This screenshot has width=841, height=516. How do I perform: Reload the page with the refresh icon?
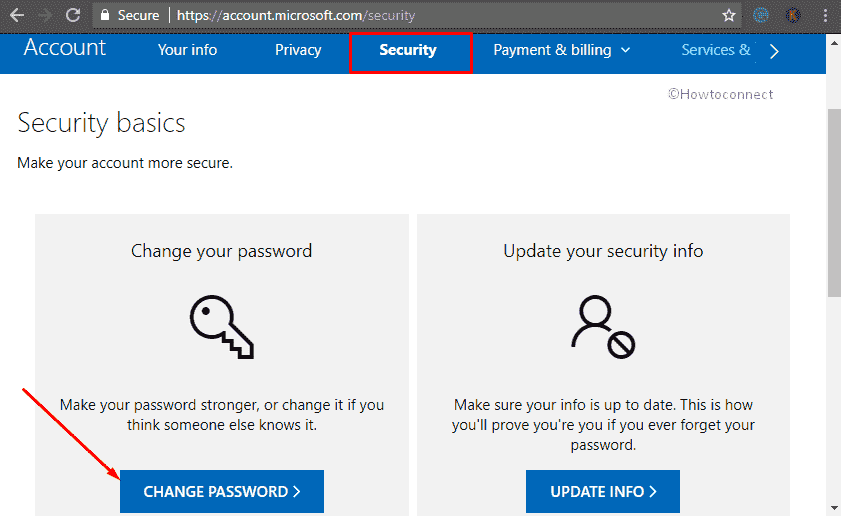click(x=73, y=16)
